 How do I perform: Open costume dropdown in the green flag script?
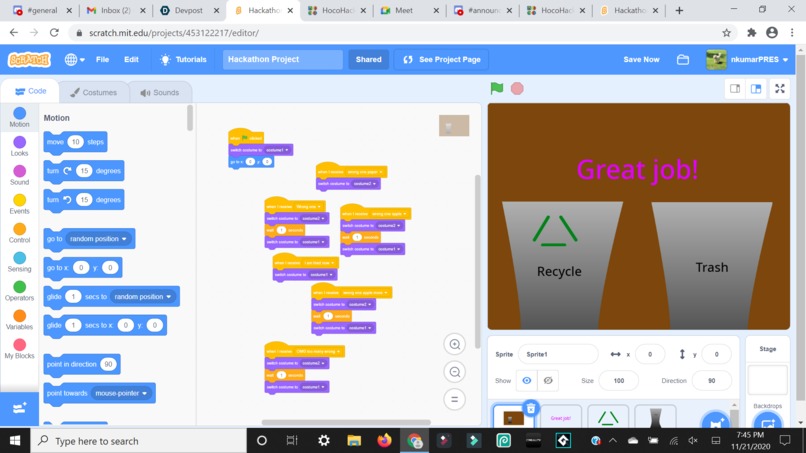pyautogui.click(x=278, y=150)
